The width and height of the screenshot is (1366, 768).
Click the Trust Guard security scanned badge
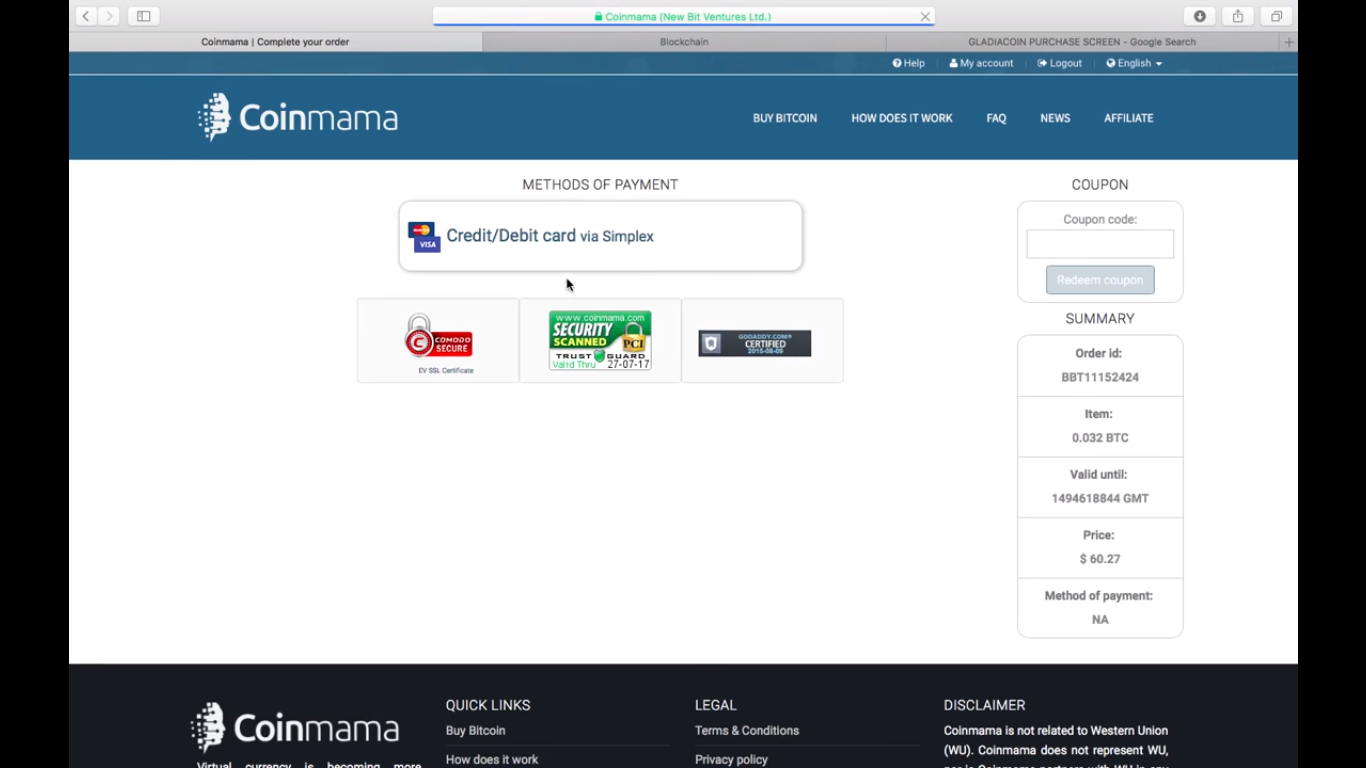[600, 340]
